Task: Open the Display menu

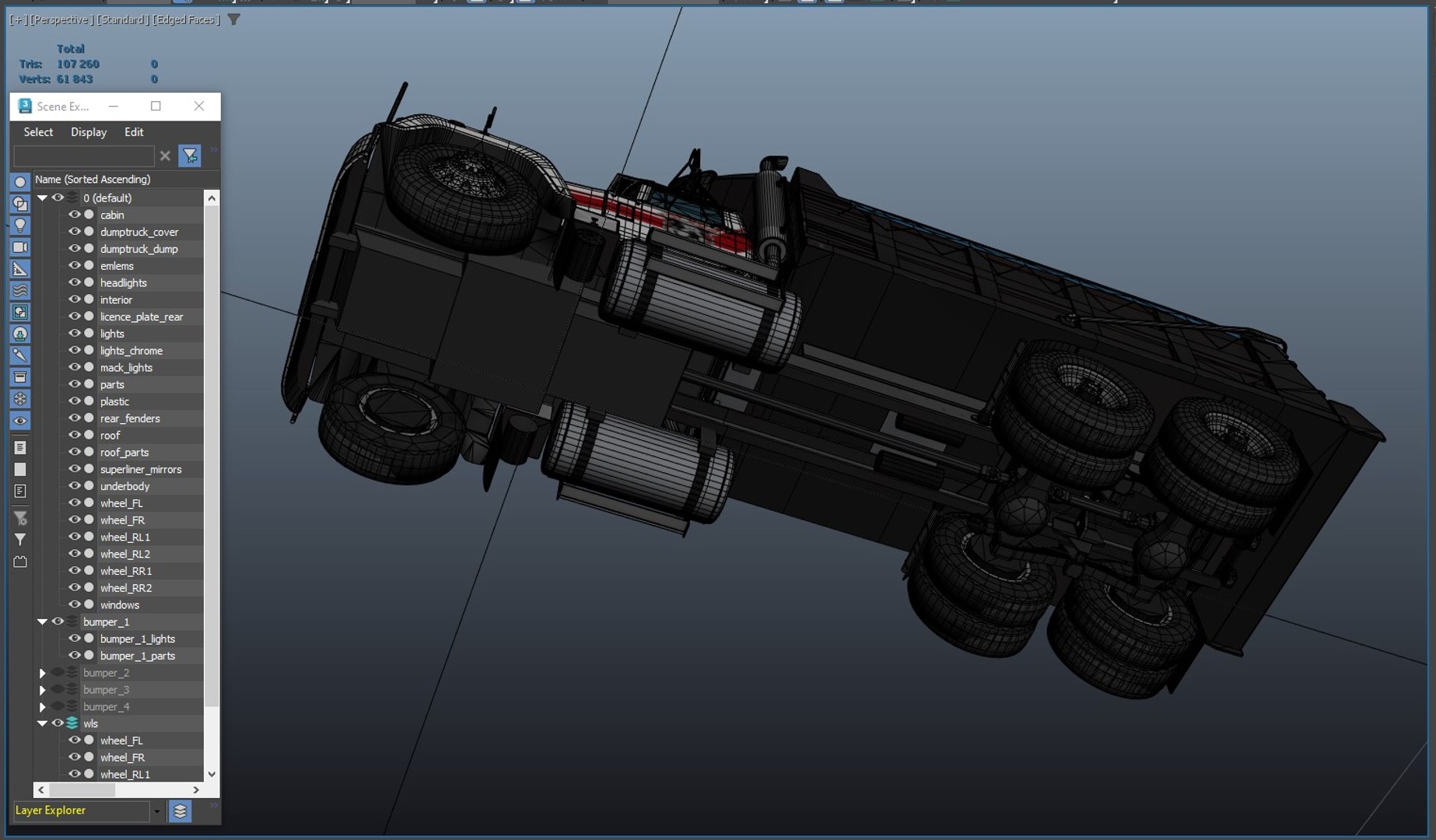Action: tap(89, 132)
